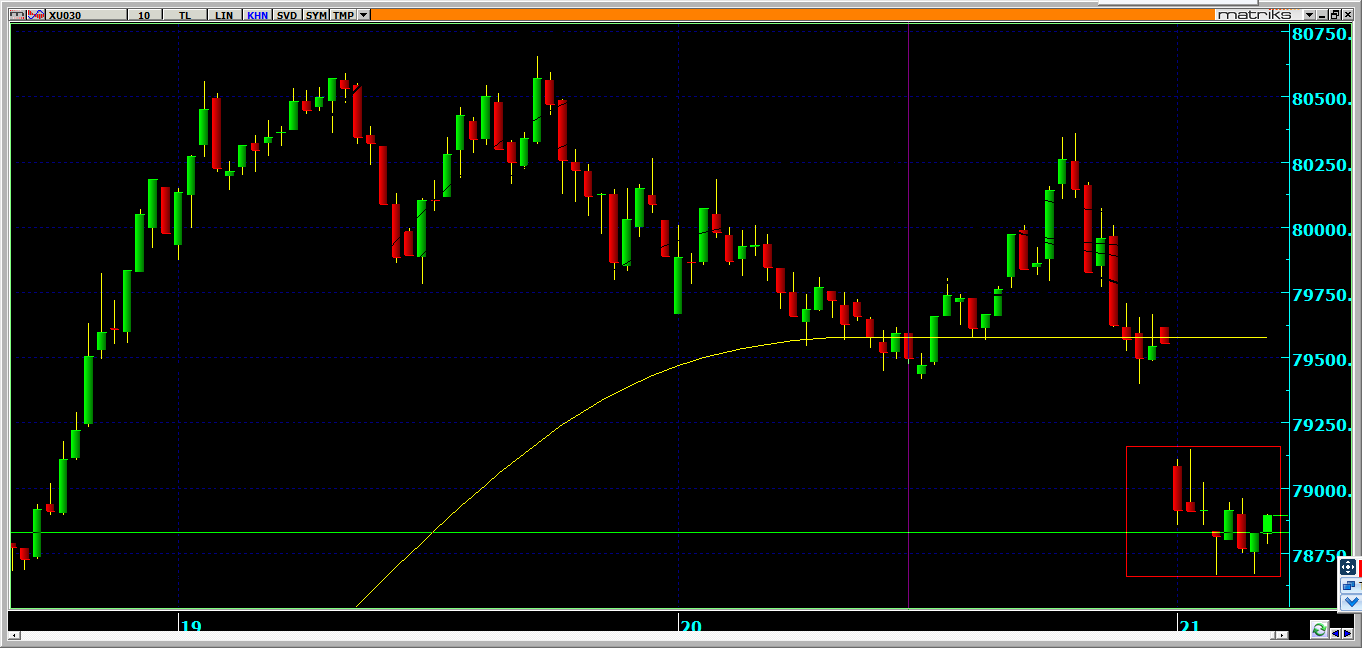
Task: Click the overlapping windows icon
Action: (x=1348, y=585)
